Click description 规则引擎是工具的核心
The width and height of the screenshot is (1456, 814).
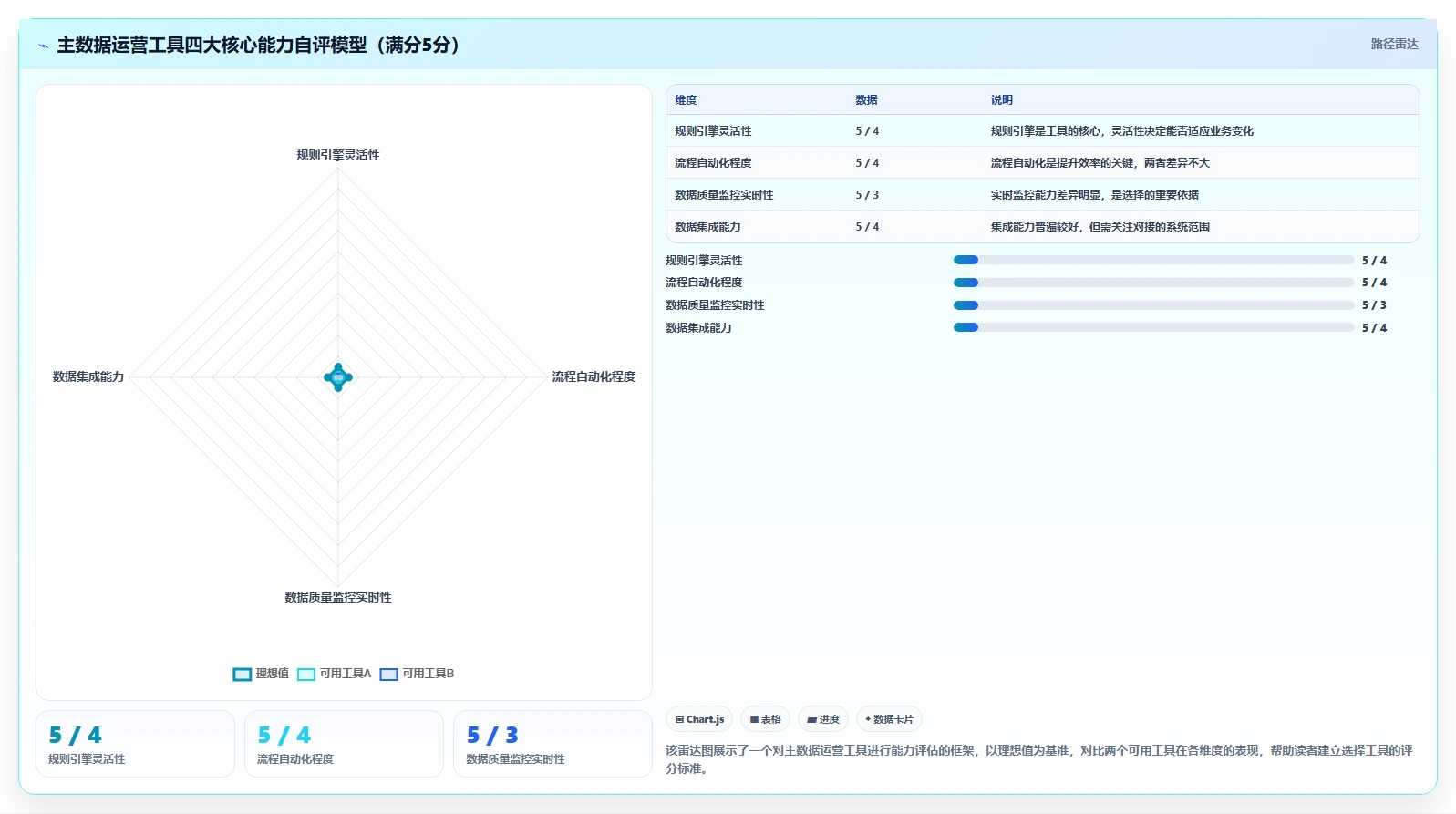click(x=1122, y=131)
